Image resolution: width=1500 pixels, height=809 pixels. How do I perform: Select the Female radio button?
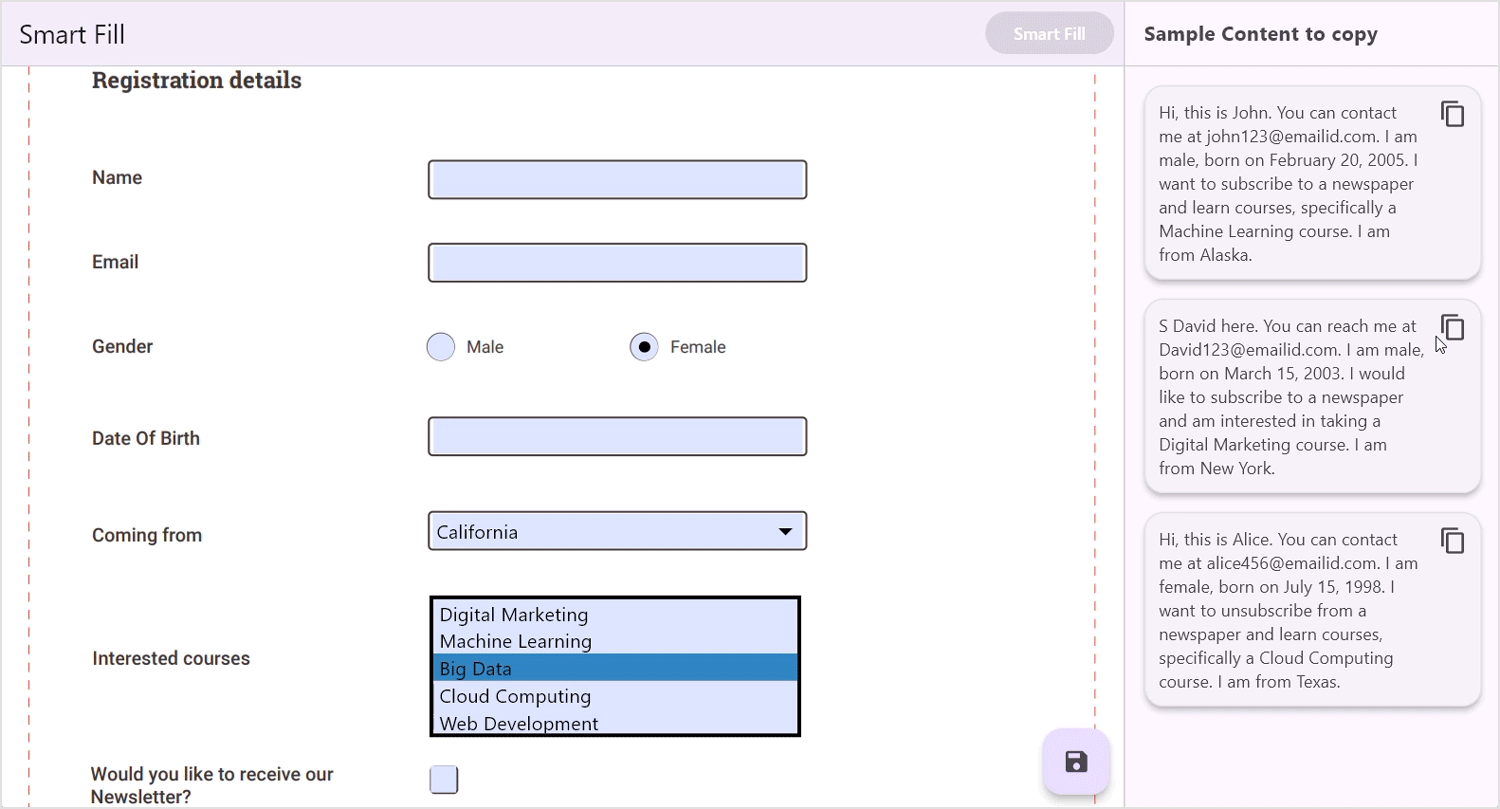pos(644,347)
